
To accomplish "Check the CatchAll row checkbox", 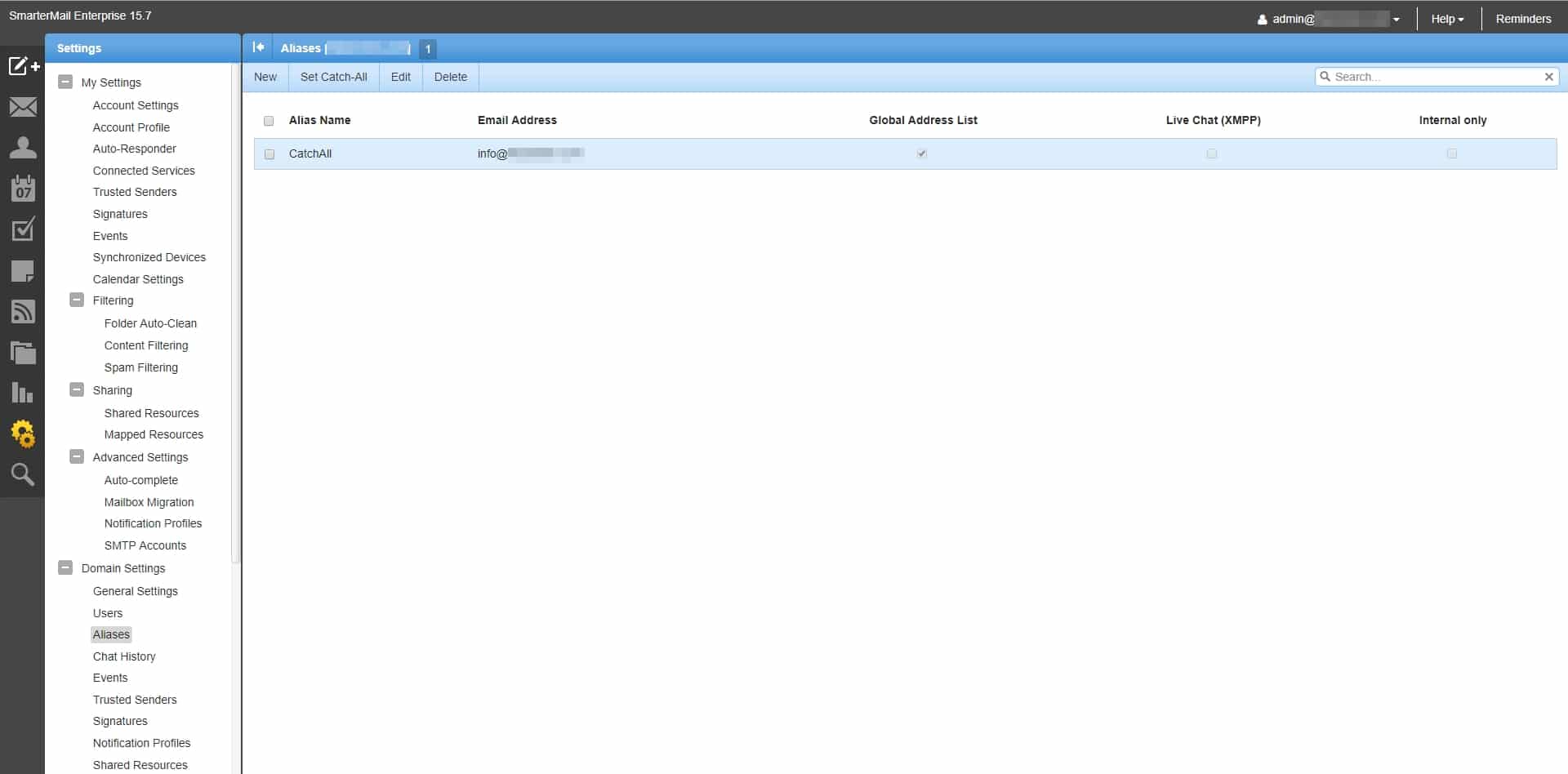I will 269,154.
